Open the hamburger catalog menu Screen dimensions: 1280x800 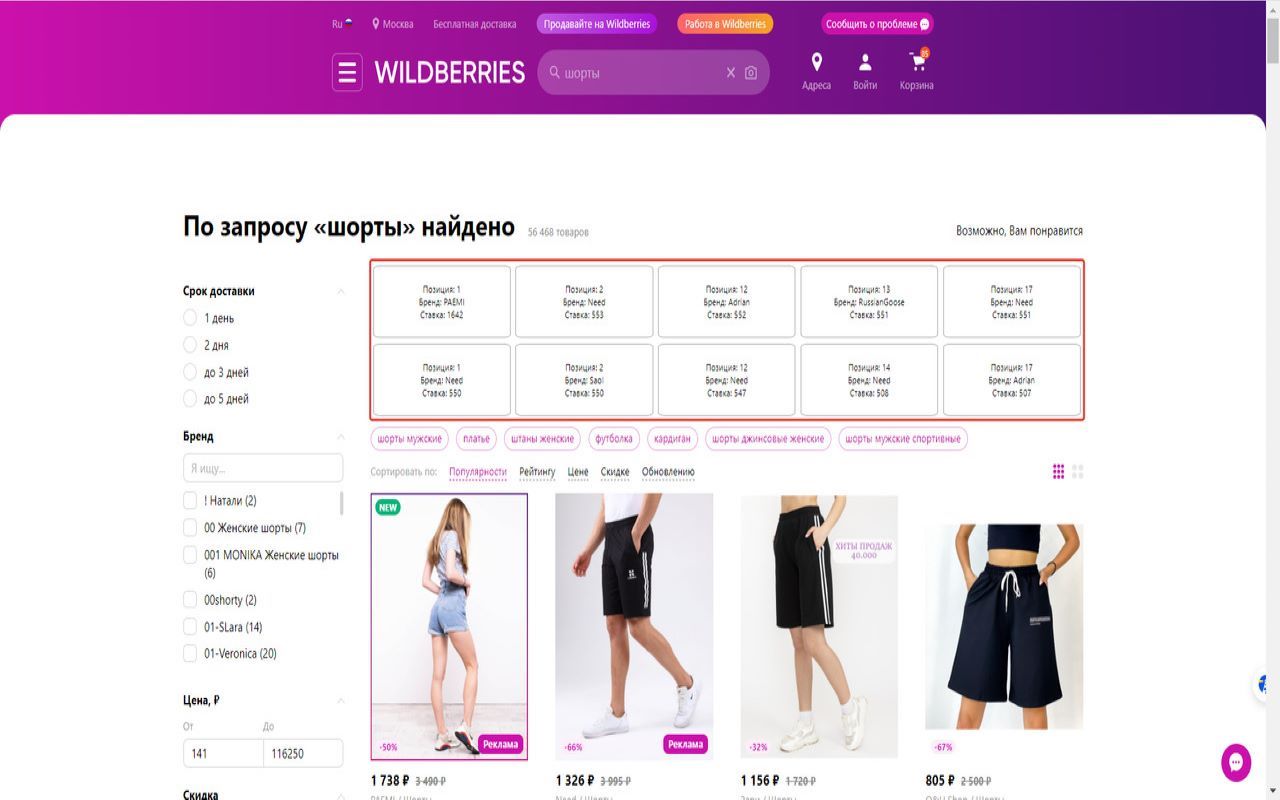tap(347, 72)
